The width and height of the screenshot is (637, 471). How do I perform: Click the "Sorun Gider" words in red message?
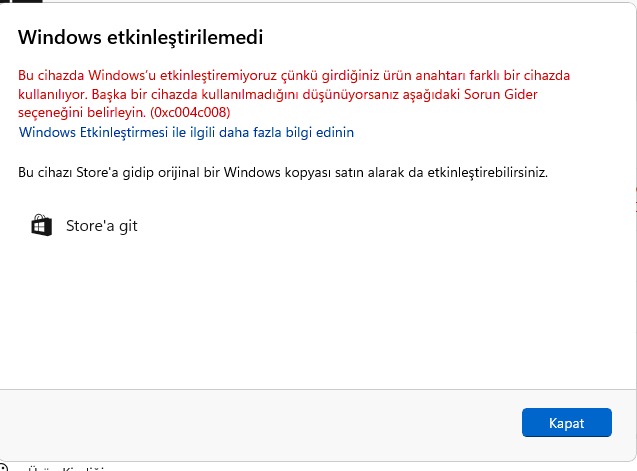pos(500,94)
